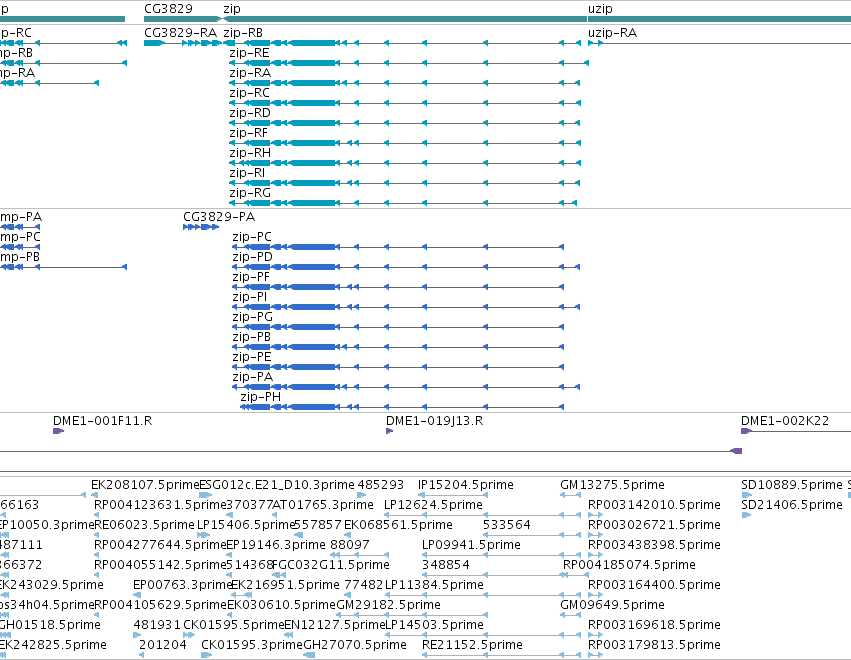Open protein zip-PA

[x=252, y=378]
